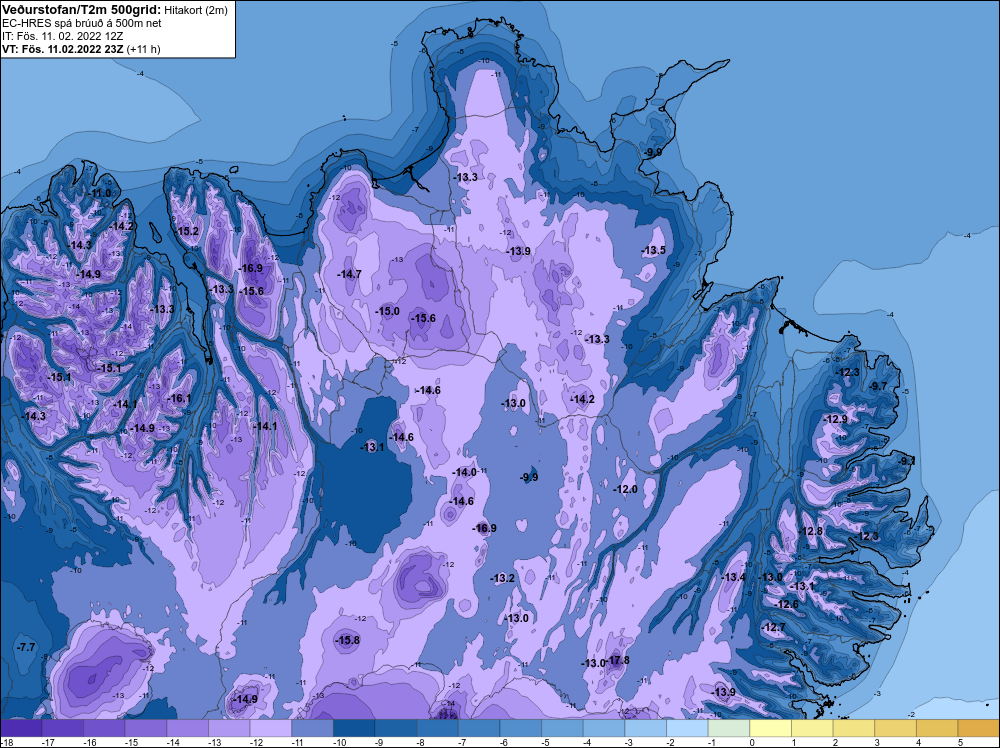Click the -13.5 temperature value
1000x748 pixels.
pos(654,250)
